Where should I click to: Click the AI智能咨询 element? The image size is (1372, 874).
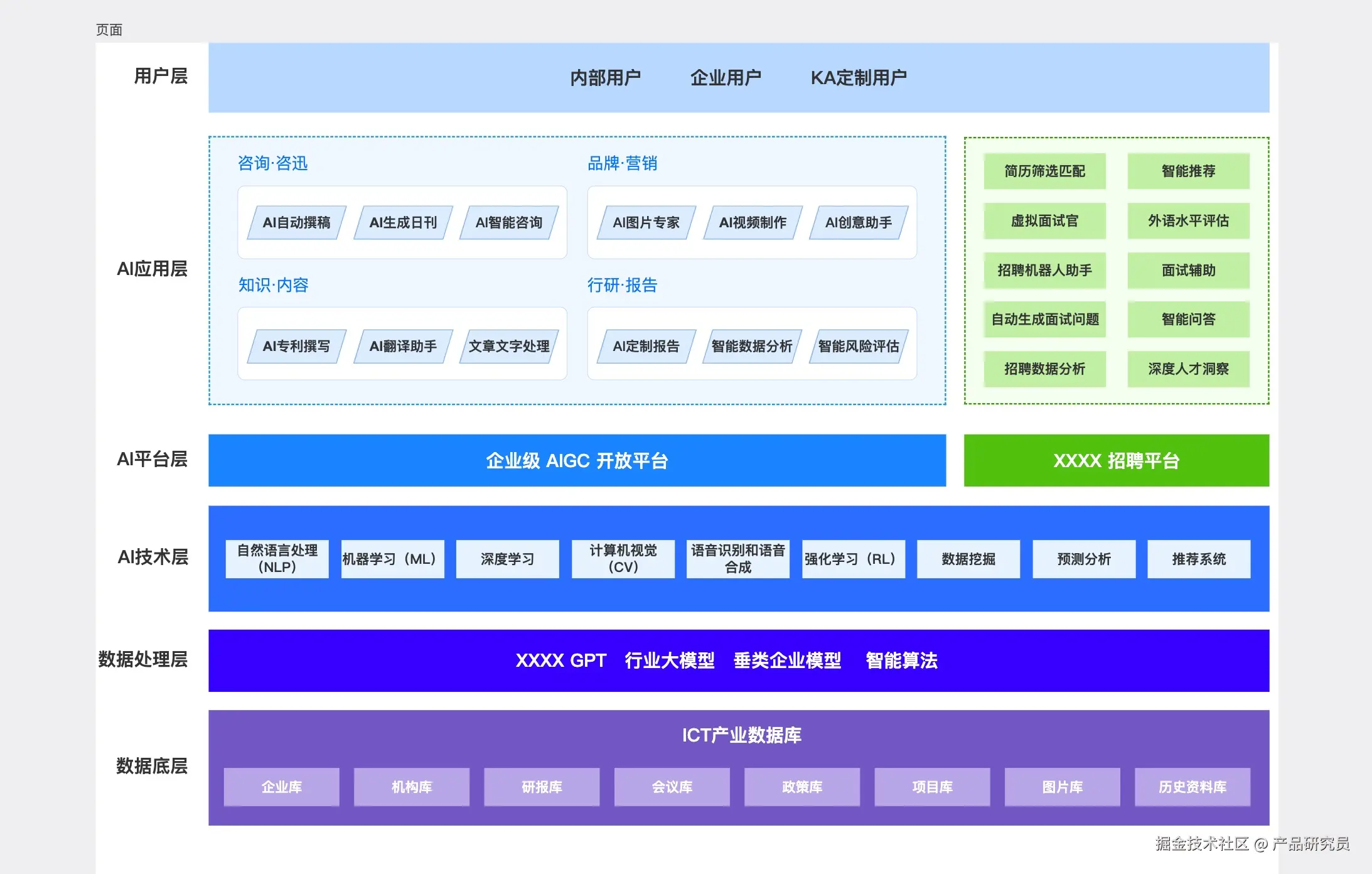point(509,222)
